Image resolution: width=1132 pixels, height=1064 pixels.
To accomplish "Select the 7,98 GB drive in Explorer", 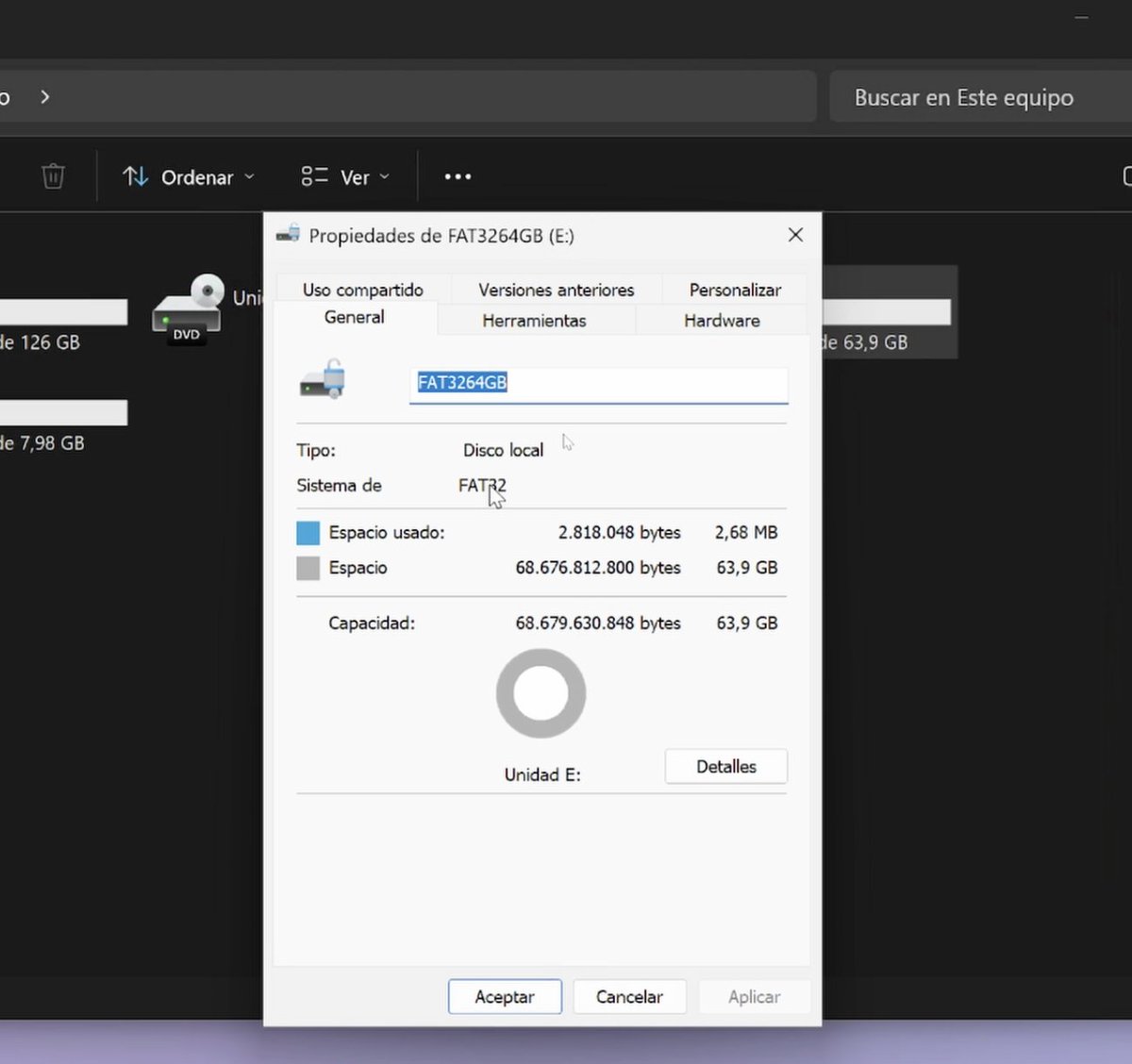I will (63, 424).
